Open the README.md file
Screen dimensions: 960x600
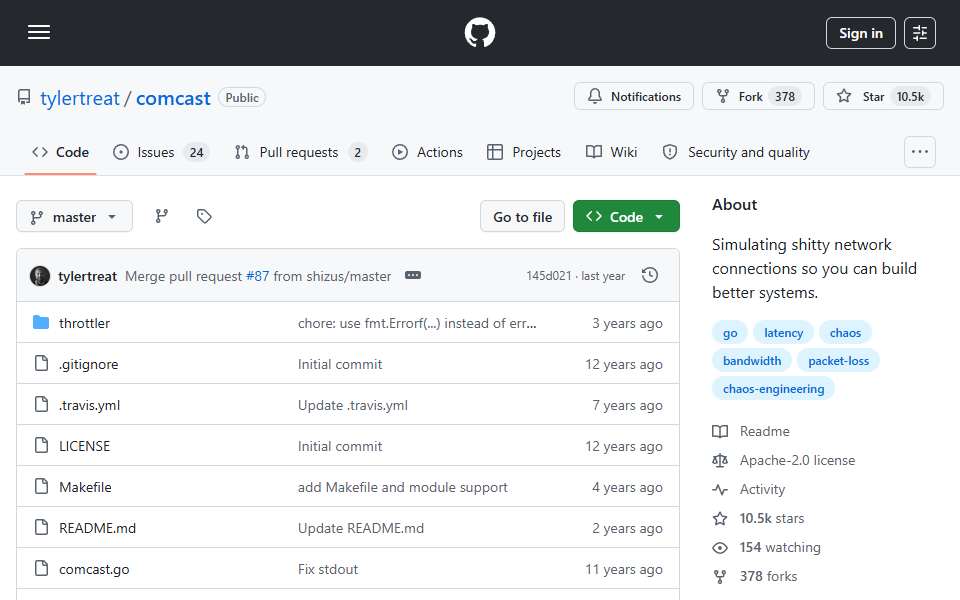(97, 528)
